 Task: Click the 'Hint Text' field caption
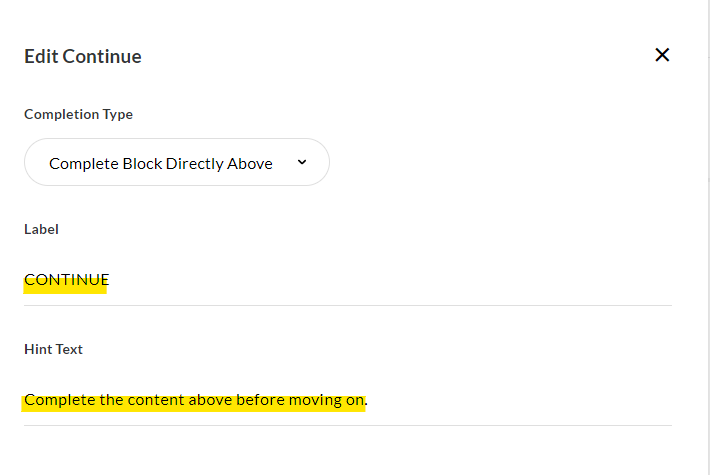coord(53,349)
